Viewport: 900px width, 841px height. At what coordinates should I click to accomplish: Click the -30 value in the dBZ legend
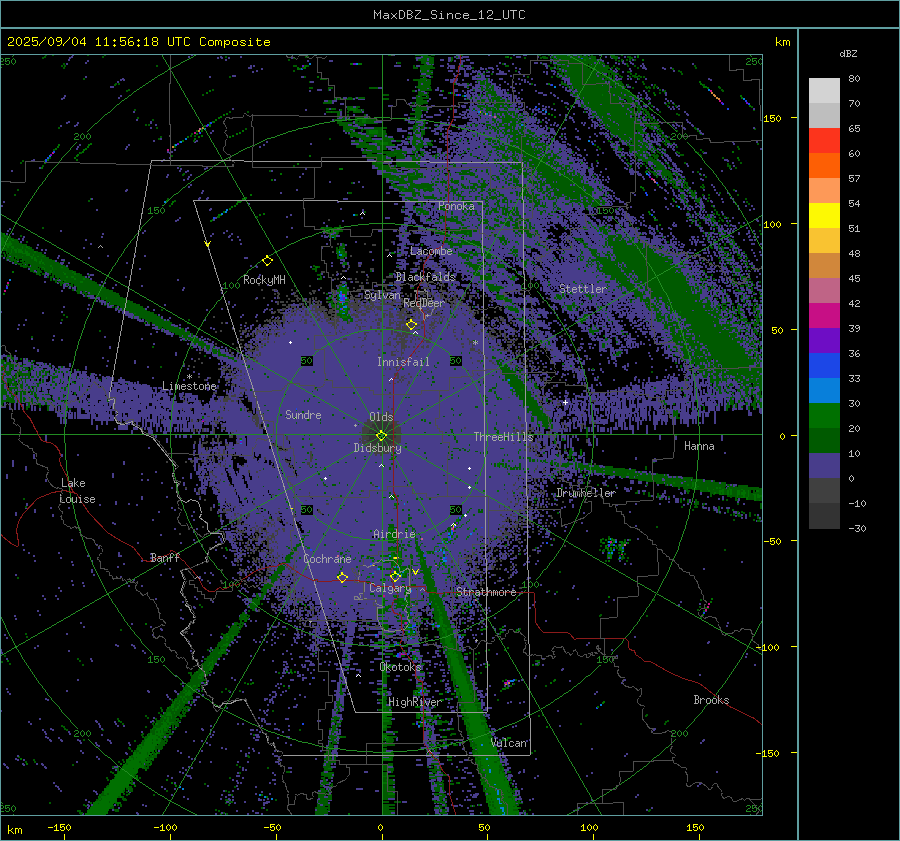(x=857, y=528)
